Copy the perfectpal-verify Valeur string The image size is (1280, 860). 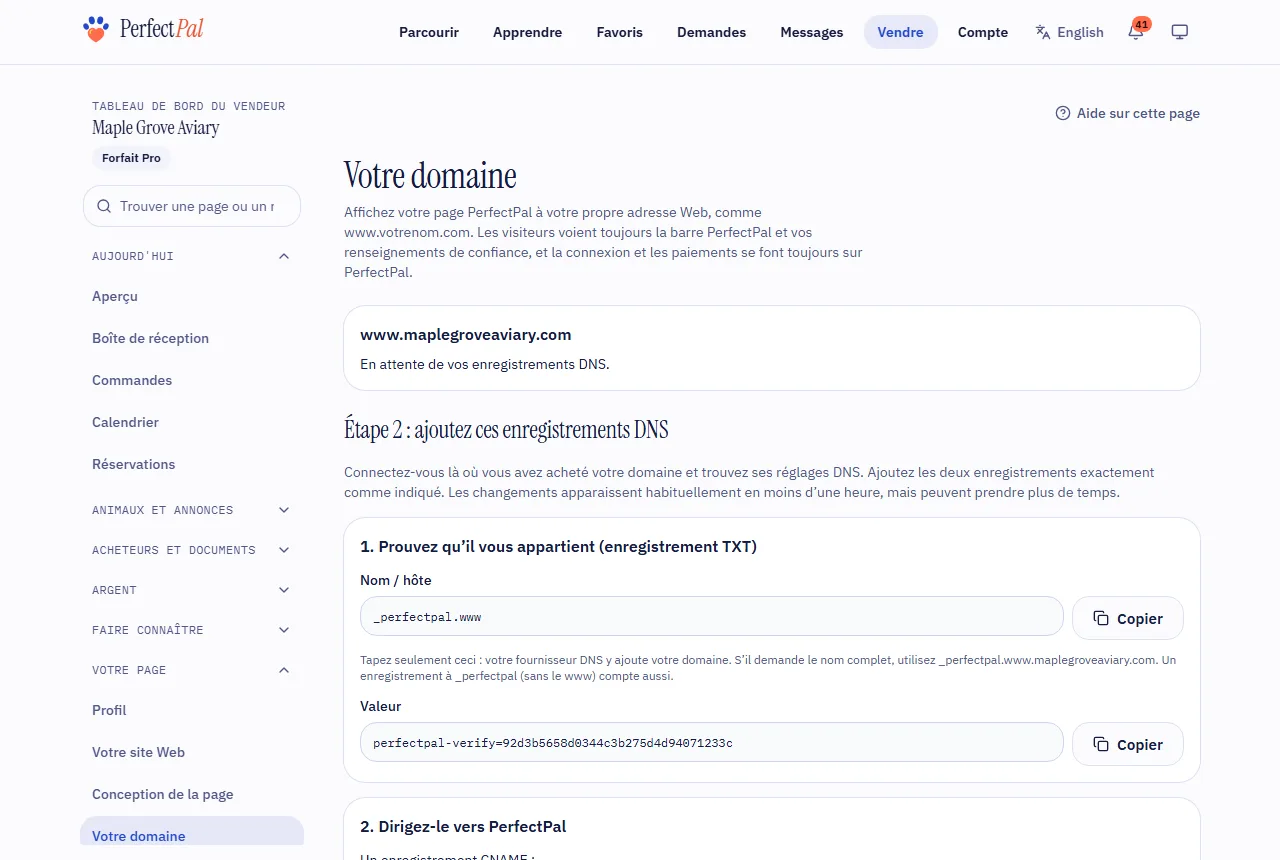tap(1128, 744)
